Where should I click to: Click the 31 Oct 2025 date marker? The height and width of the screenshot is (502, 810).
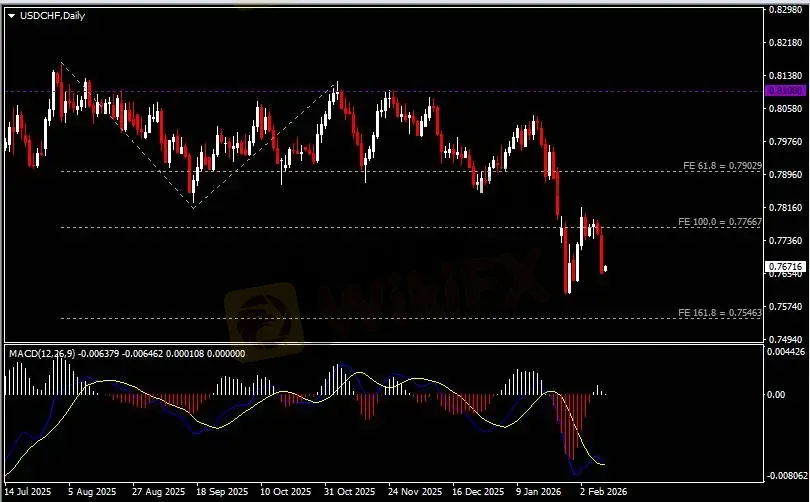pyautogui.click(x=349, y=492)
